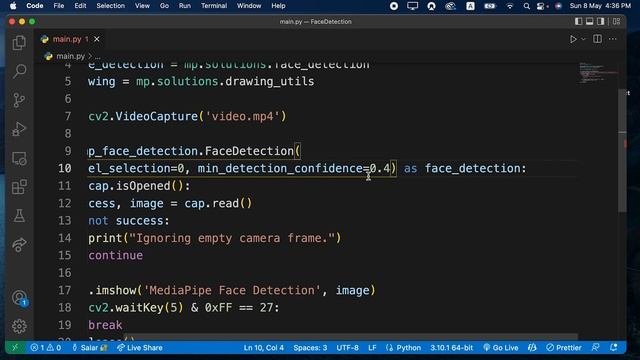Click line number 14 in gutter
This screenshot has height=360, width=640.
coord(64,238)
